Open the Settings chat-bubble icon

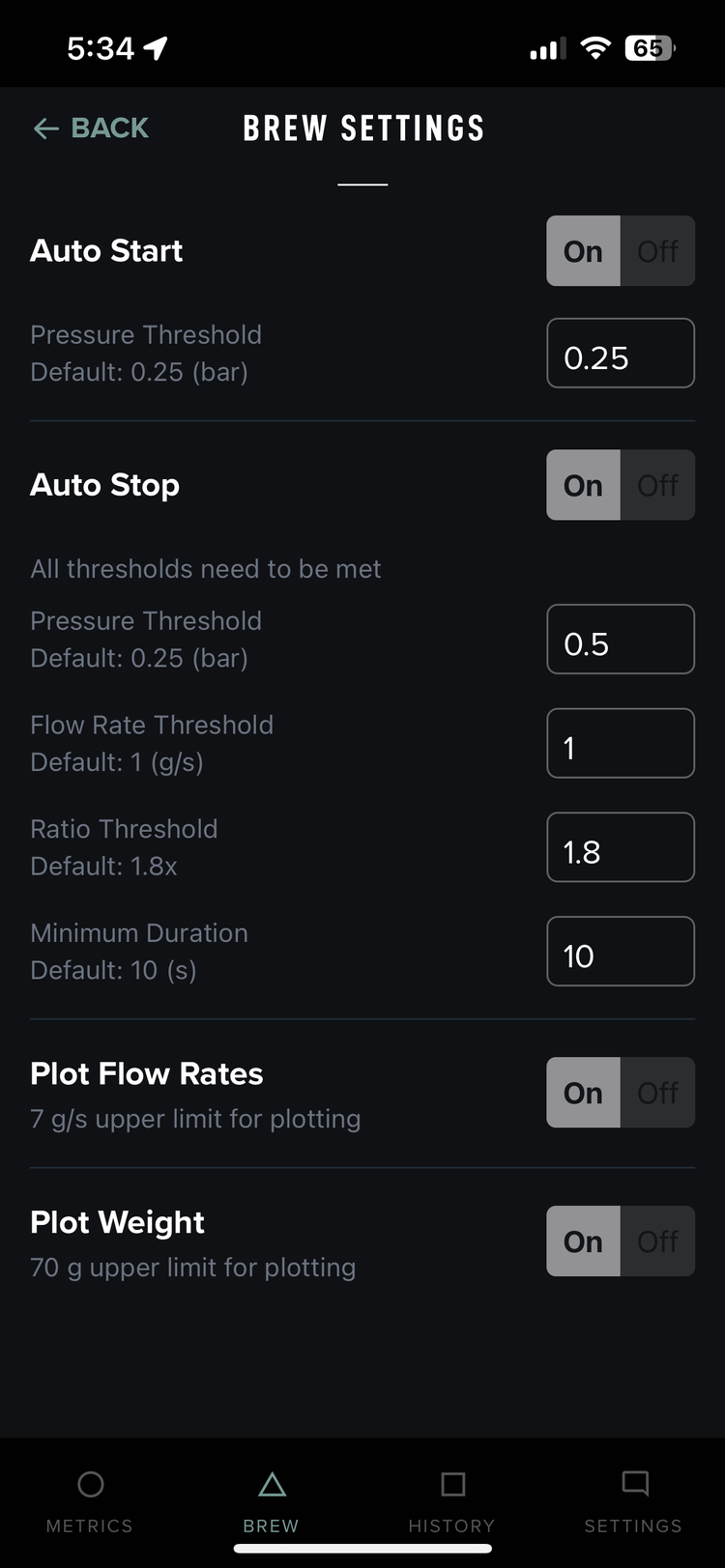[635, 1484]
